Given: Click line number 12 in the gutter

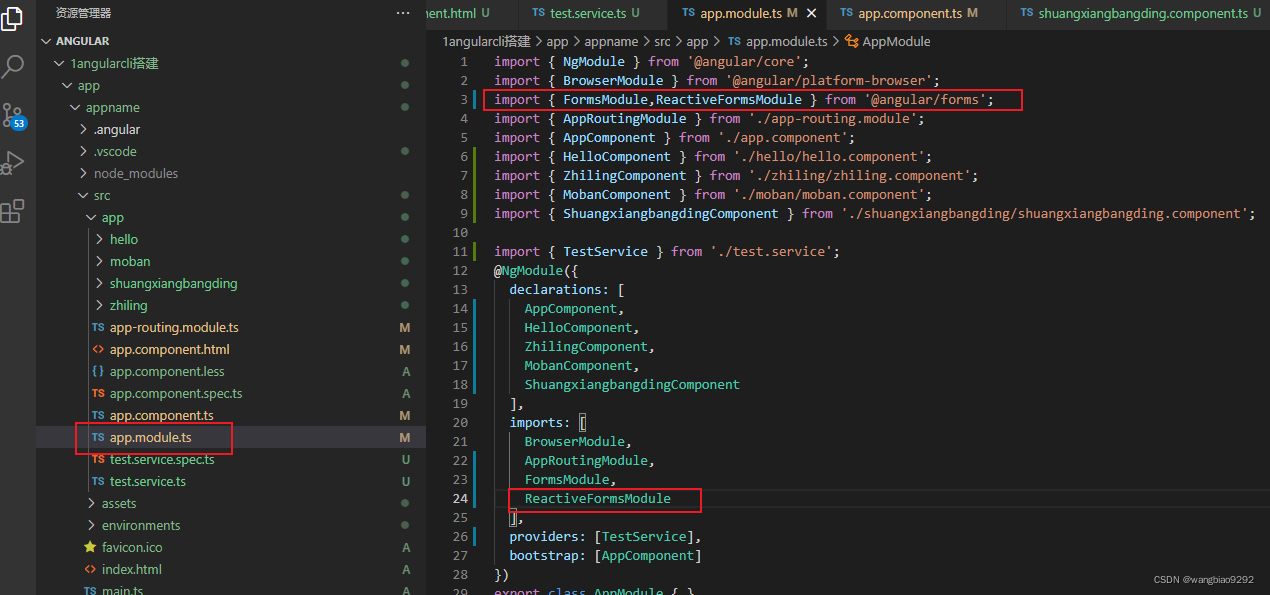Looking at the screenshot, I should coord(460,270).
